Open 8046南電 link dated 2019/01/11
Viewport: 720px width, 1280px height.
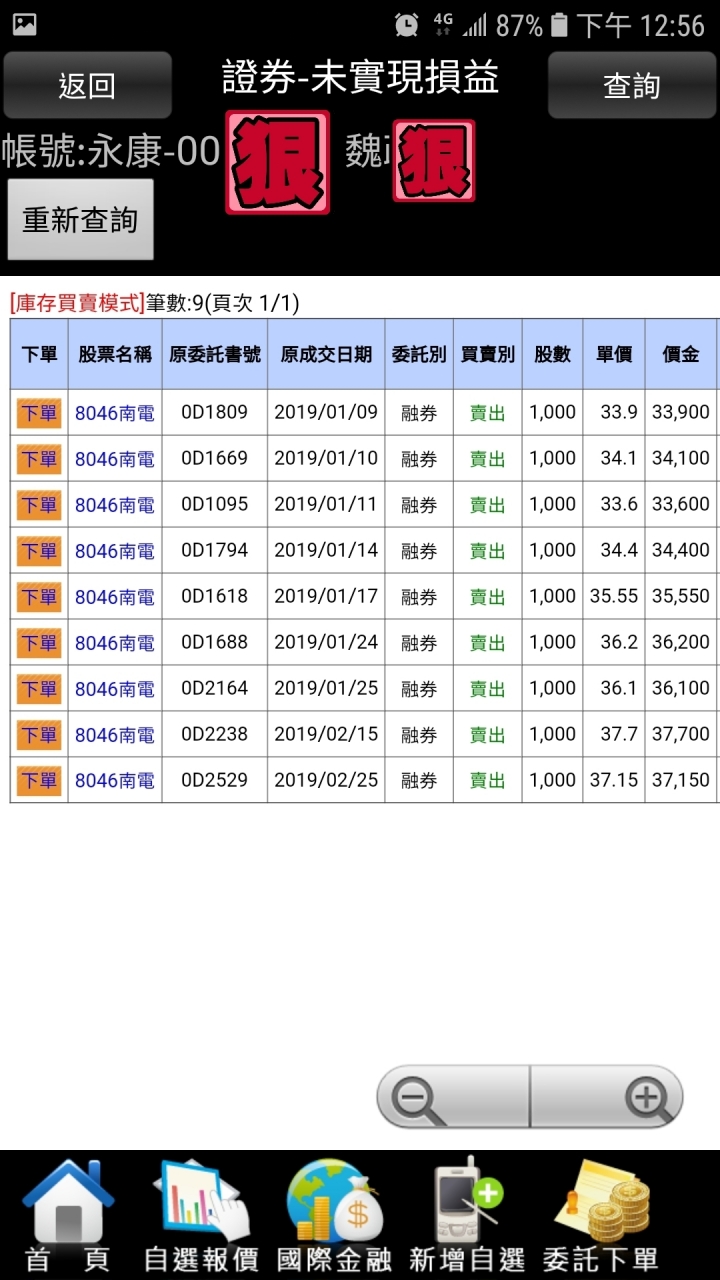click(x=115, y=505)
